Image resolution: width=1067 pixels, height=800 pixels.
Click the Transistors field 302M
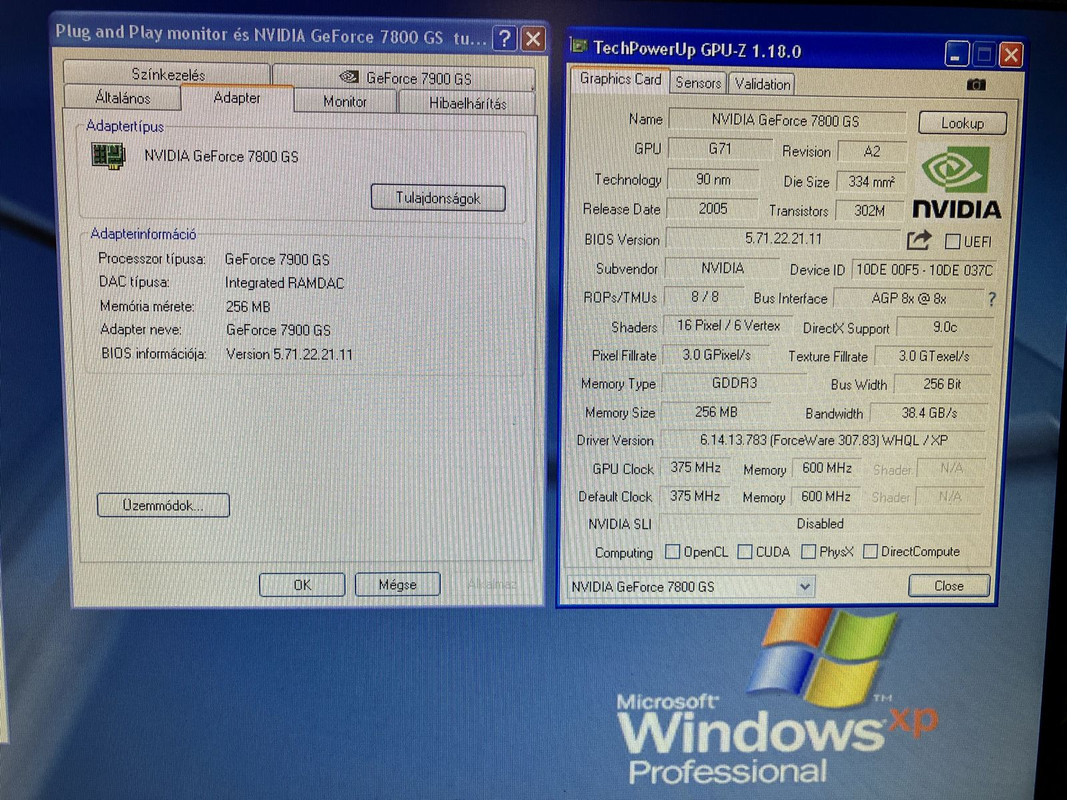pyautogui.click(x=870, y=211)
